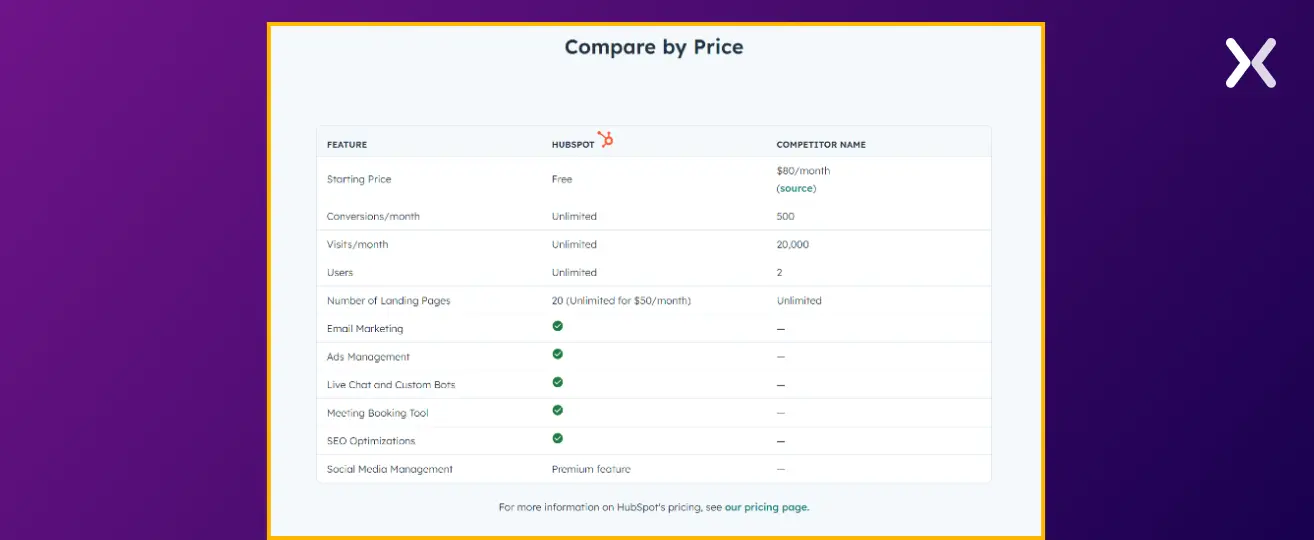Select the 'SEO Optimizations' row label
Screen dimensions: 1314x540
[371, 441]
